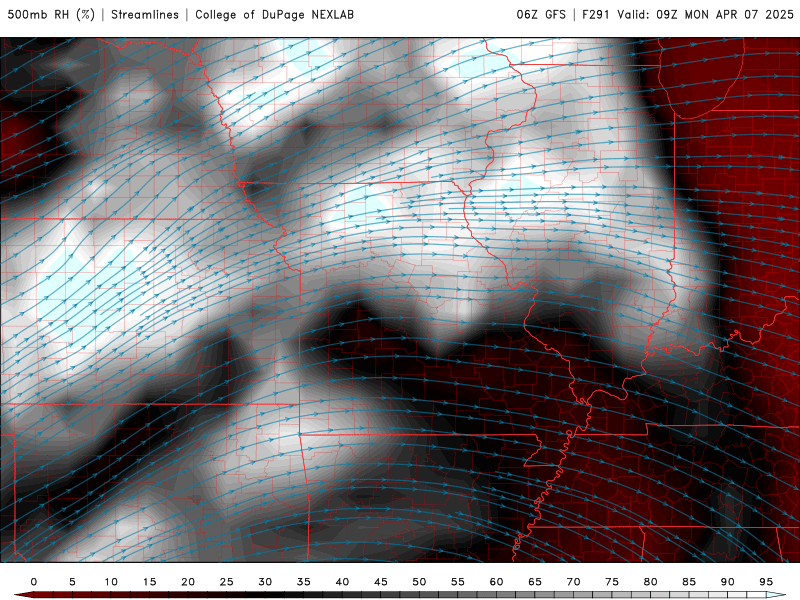Image resolution: width=800 pixels, height=600 pixels.
Task: Pick the "35" legend value
Action: 304,582
